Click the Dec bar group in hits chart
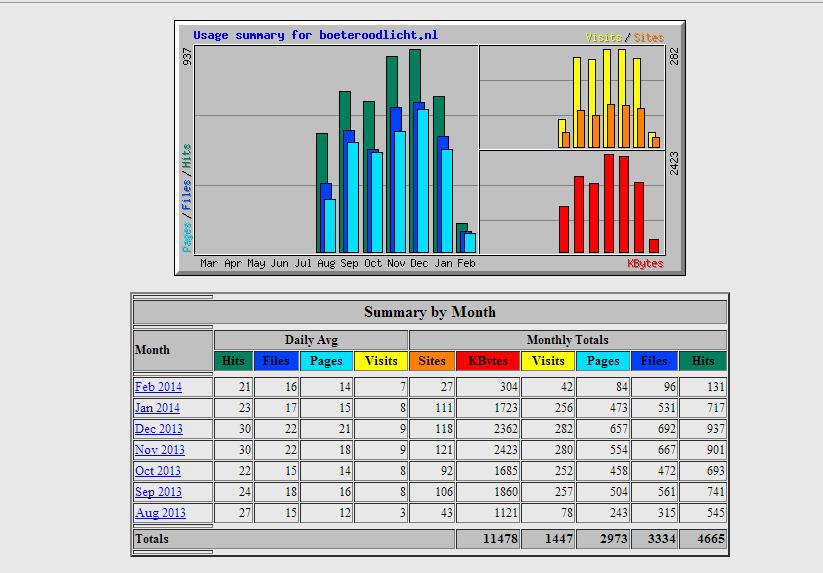Image resolution: width=823 pixels, height=573 pixels. click(419, 152)
